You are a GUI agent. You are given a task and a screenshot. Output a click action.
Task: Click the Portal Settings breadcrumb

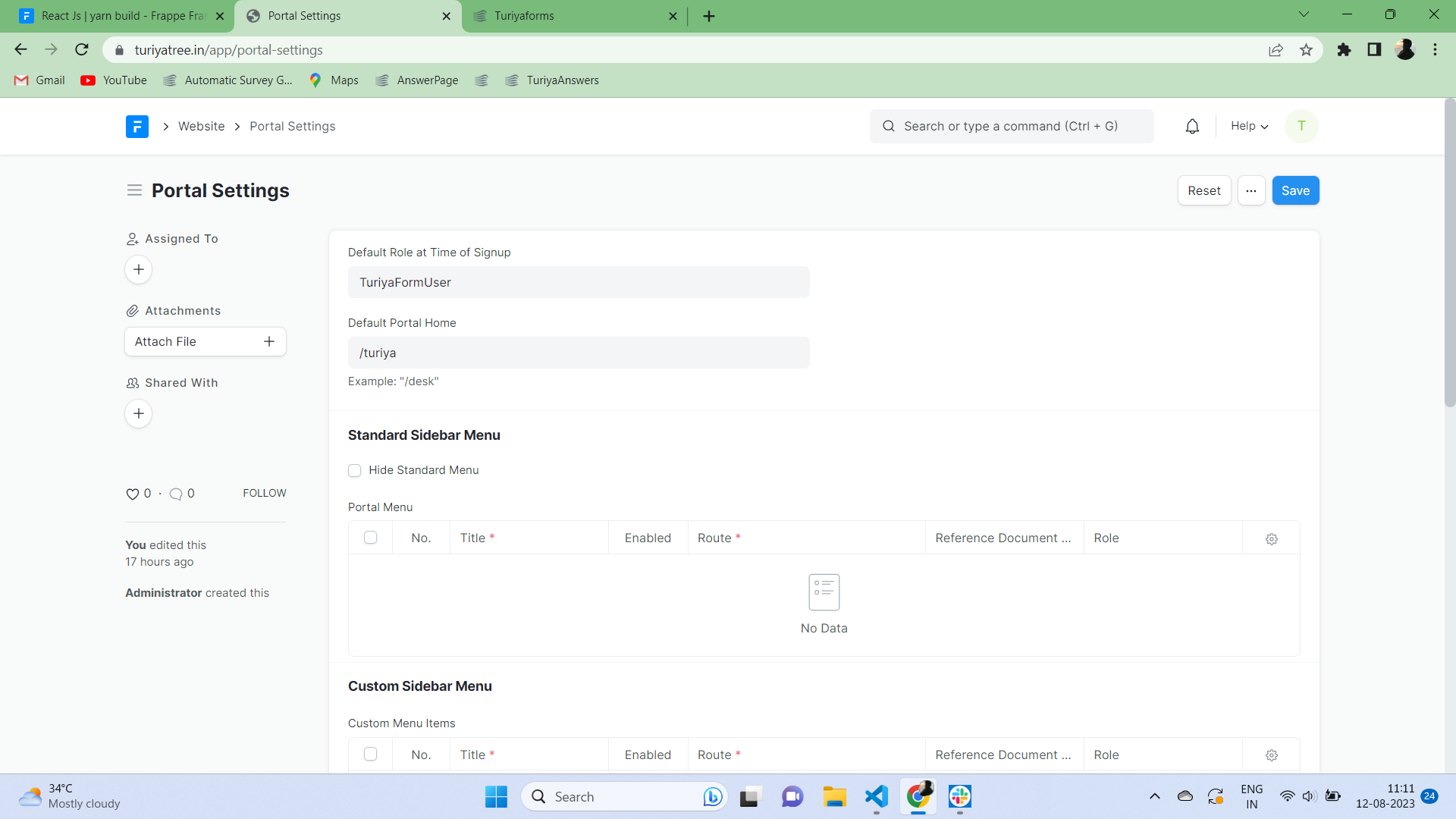click(293, 127)
